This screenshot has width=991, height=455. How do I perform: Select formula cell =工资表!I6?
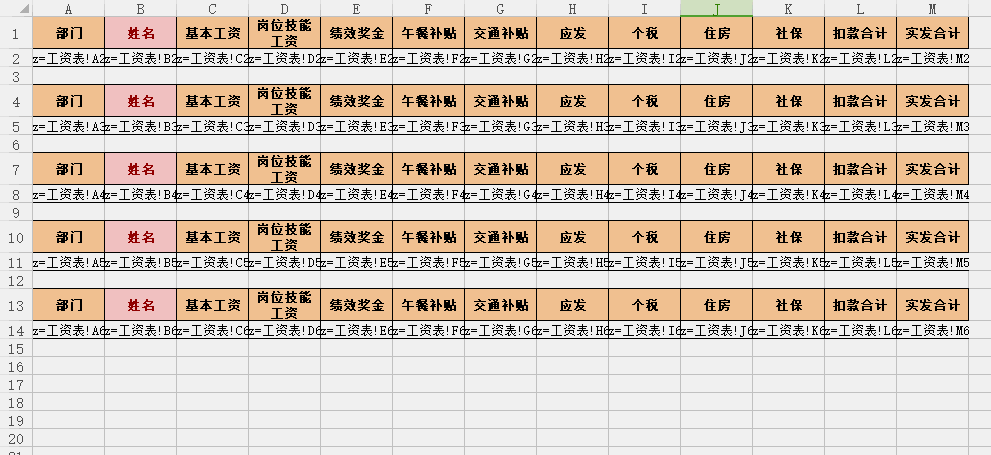point(645,331)
